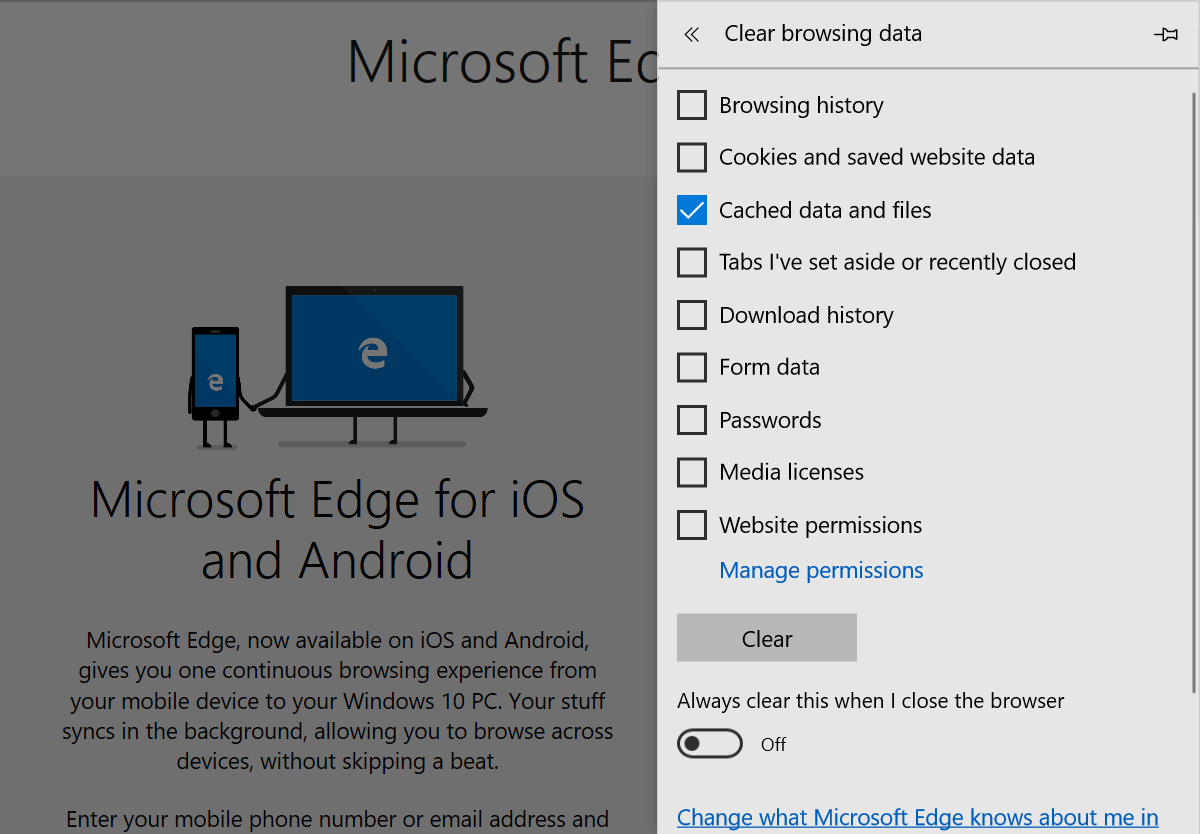Turn on Always clear when closing browser
This screenshot has width=1200, height=834.
click(x=710, y=744)
